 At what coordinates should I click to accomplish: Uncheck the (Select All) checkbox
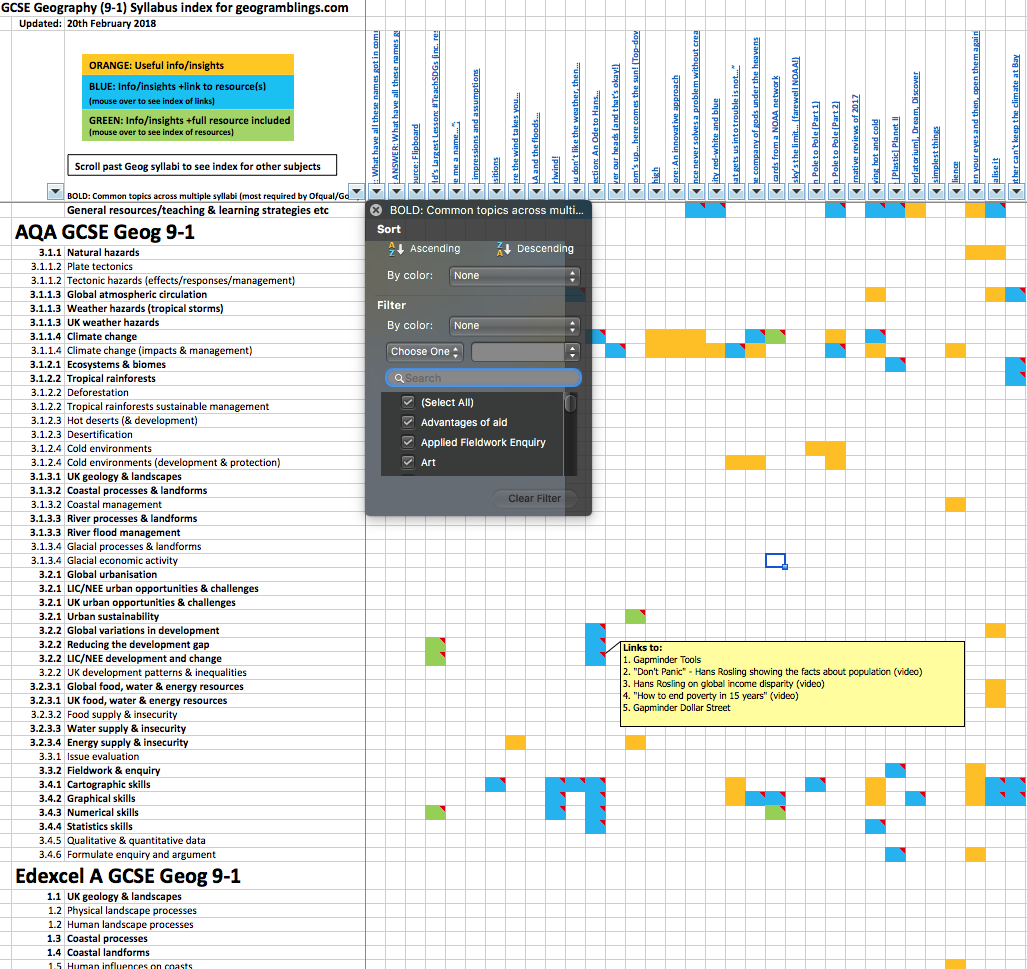coord(408,402)
